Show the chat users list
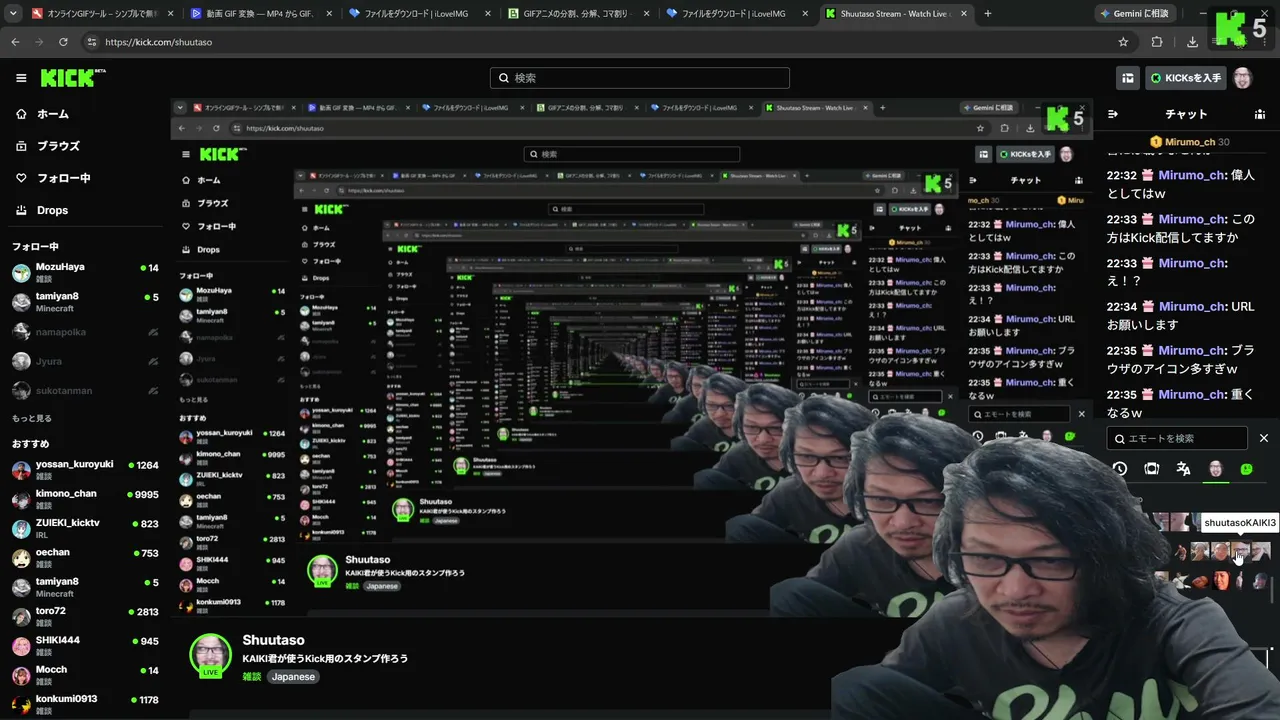The image size is (1280, 720). (1260, 114)
